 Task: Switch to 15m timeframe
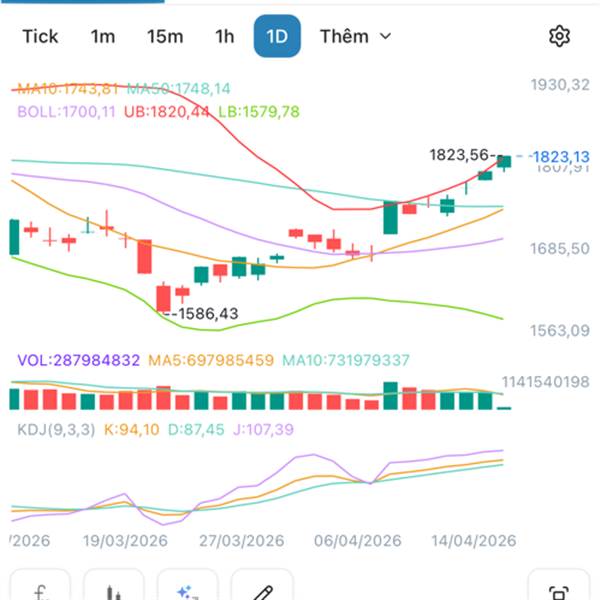click(x=165, y=37)
